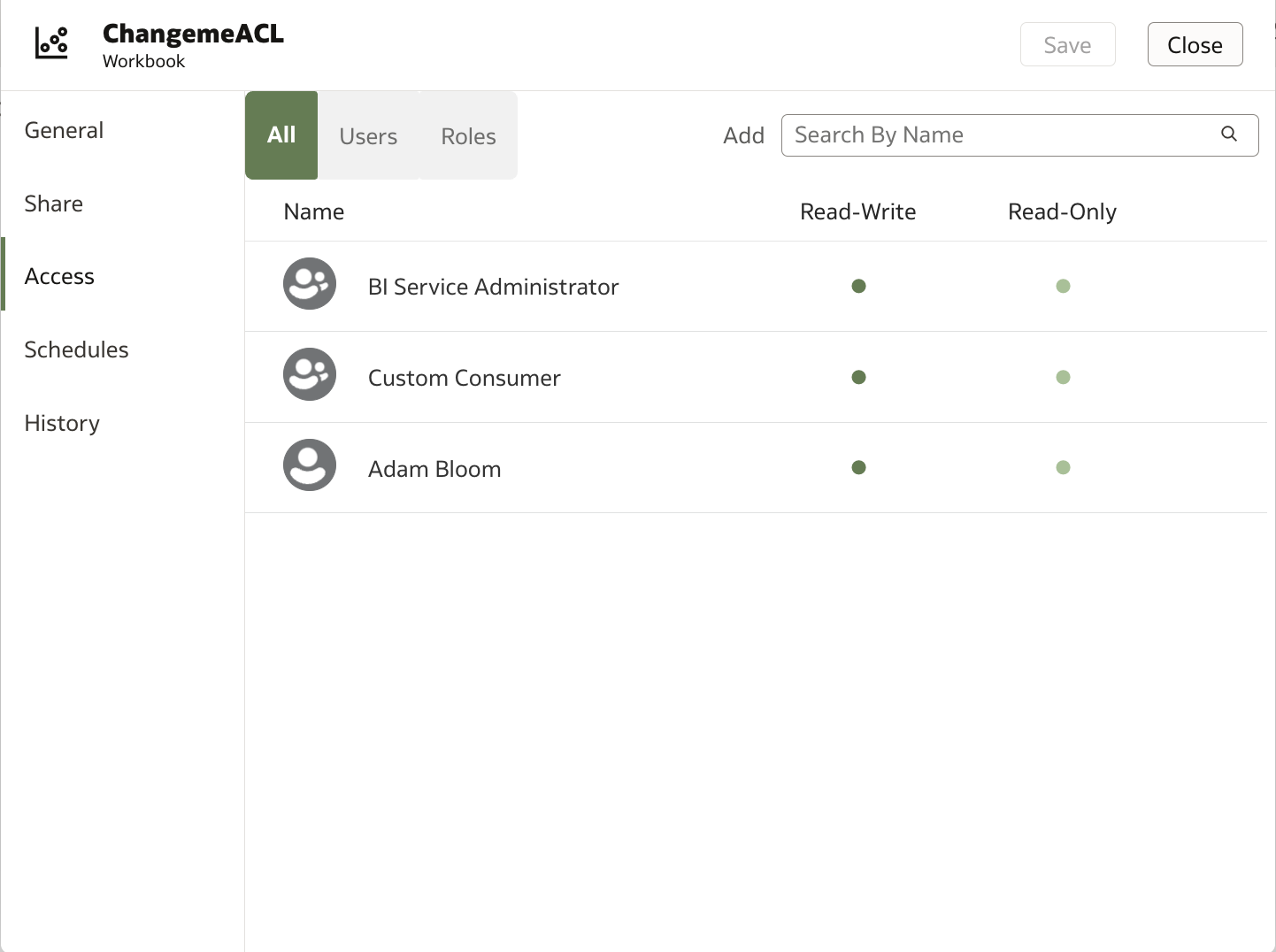Click the Custom Consumer group avatar icon
The width and height of the screenshot is (1276, 952).
point(309,374)
